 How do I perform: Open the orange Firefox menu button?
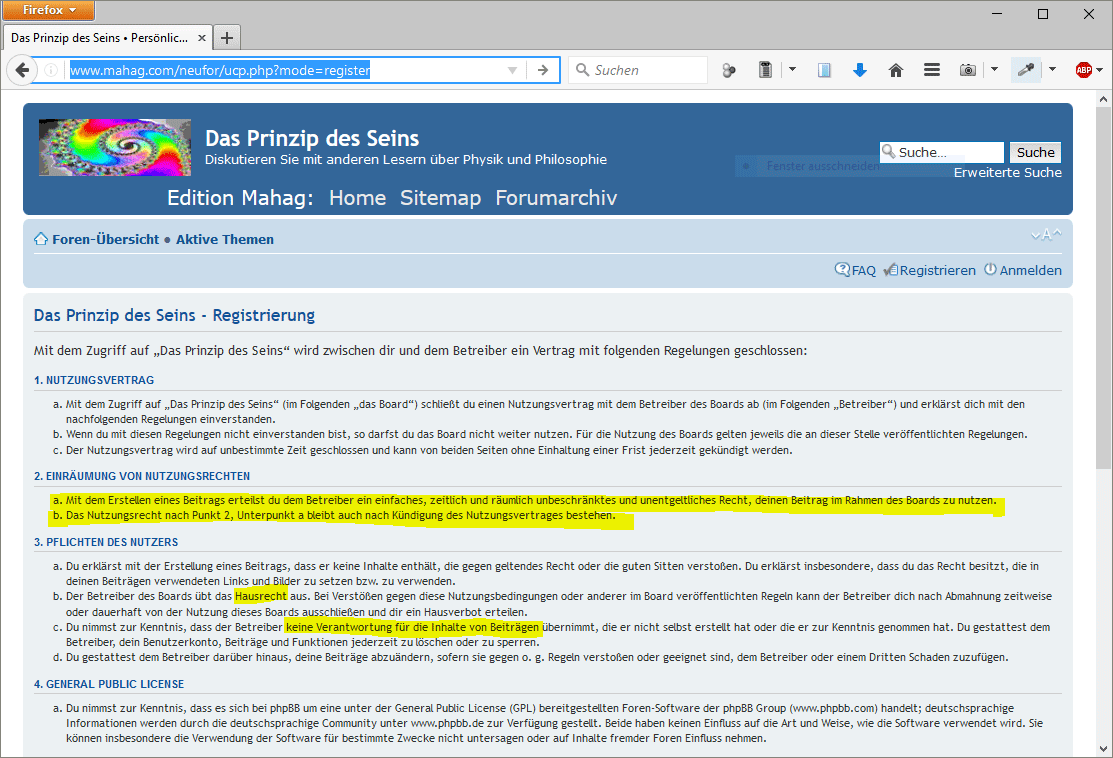pyautogui.click(x=49, y=10)
